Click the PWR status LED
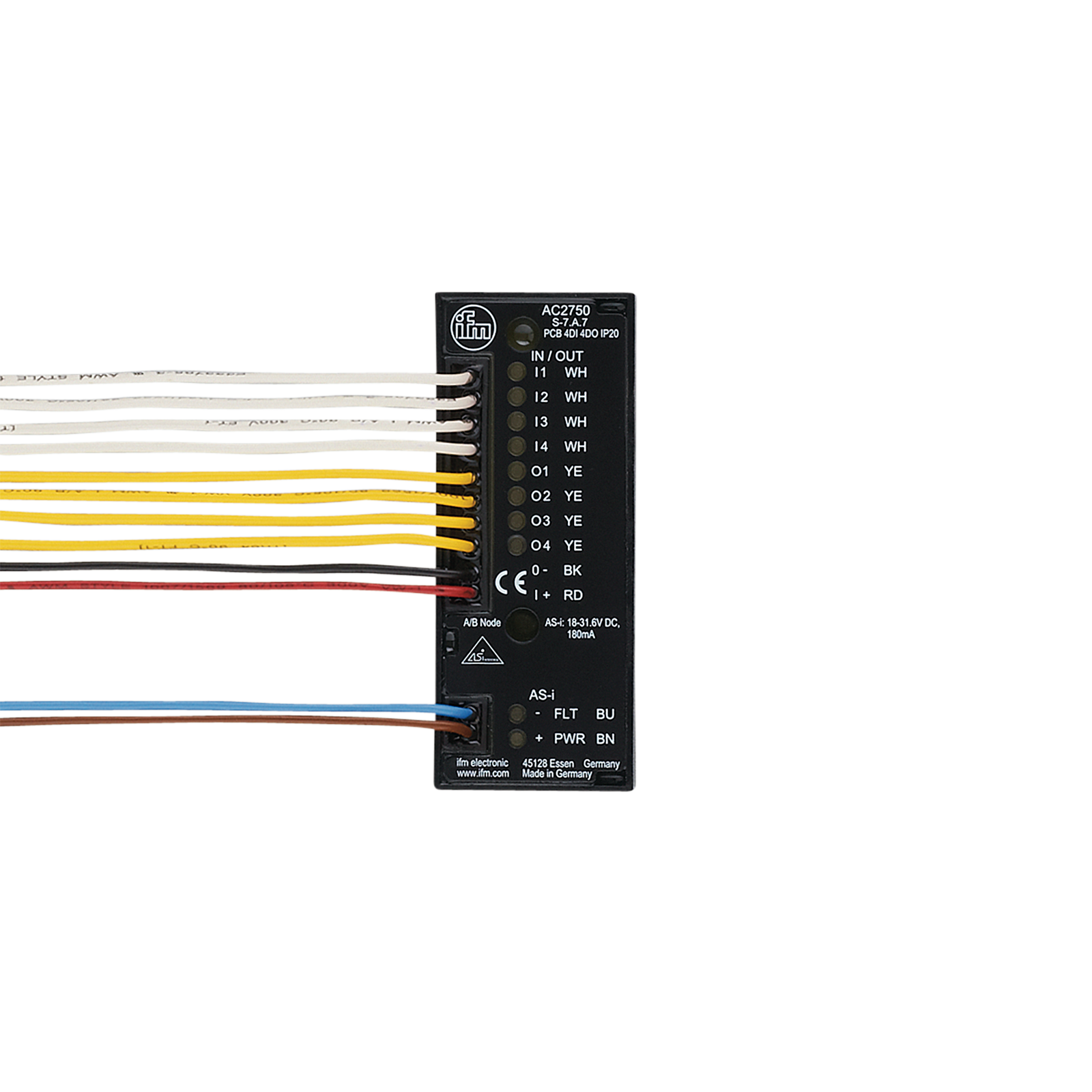Viewport: 1092px width, 1092px height. (517, 738)
